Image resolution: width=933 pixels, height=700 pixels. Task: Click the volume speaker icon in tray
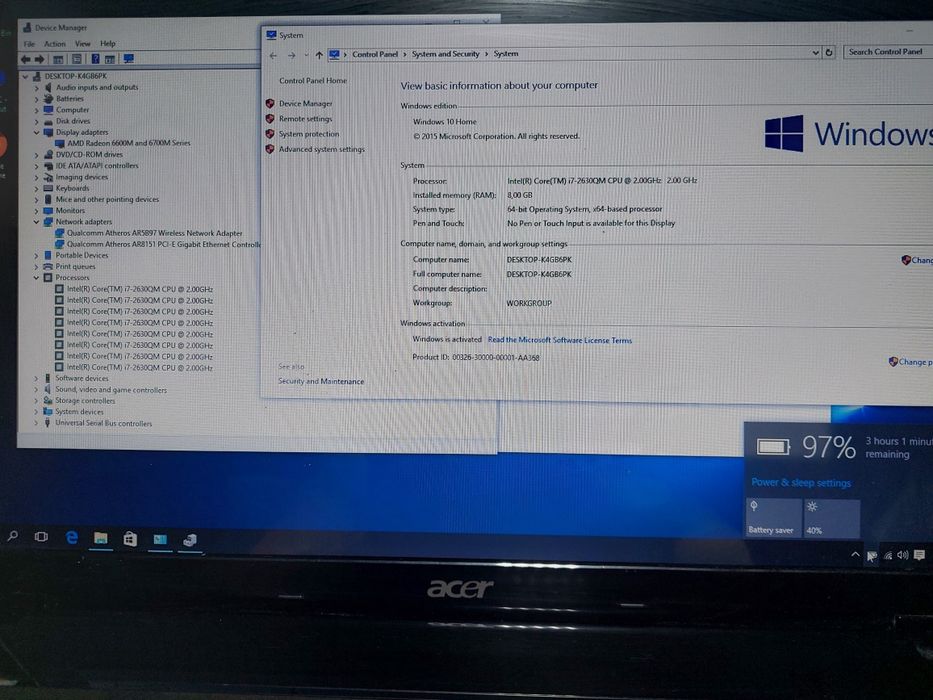pos(903,555)
